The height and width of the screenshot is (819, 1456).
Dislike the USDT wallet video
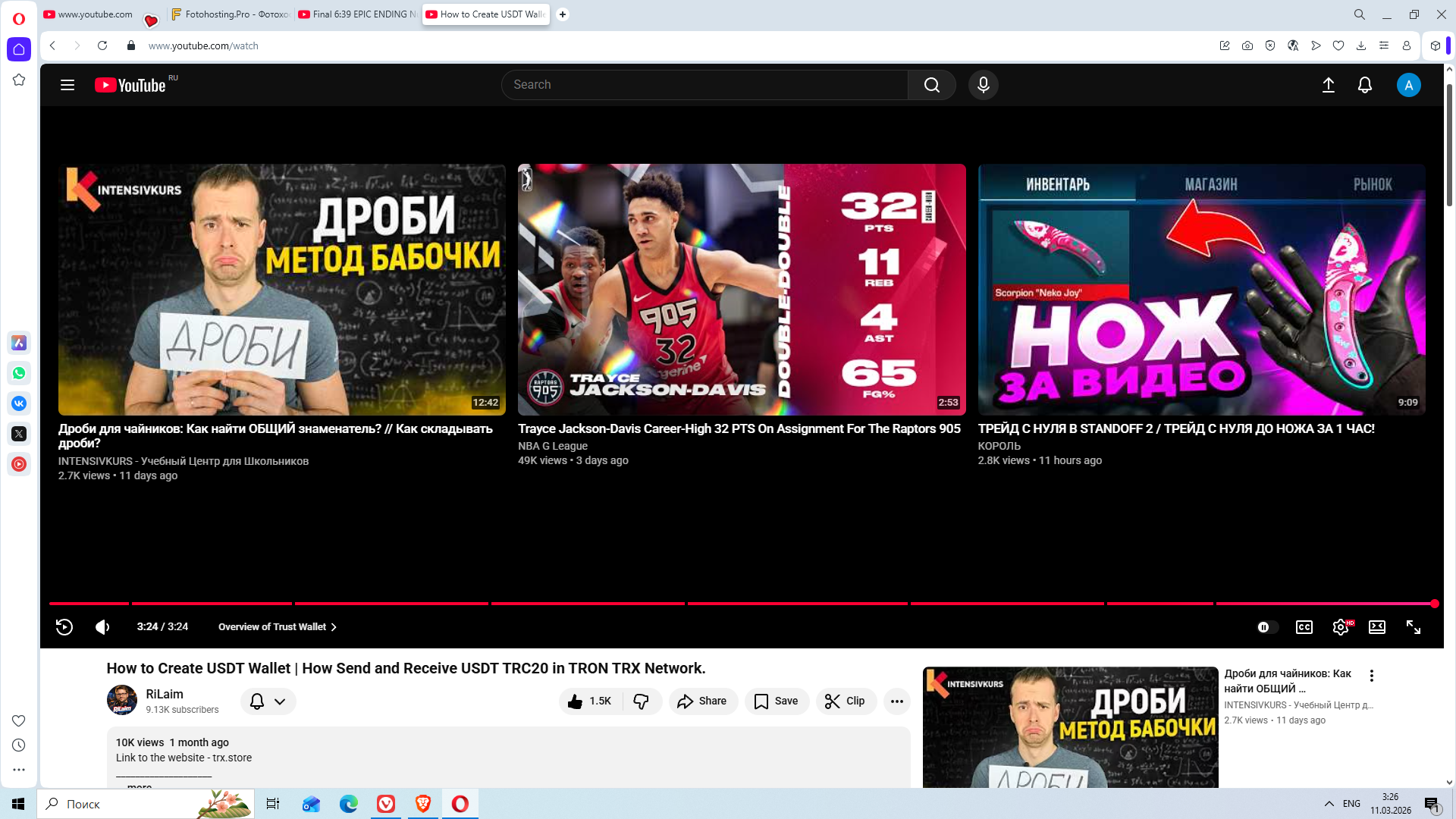642,701
